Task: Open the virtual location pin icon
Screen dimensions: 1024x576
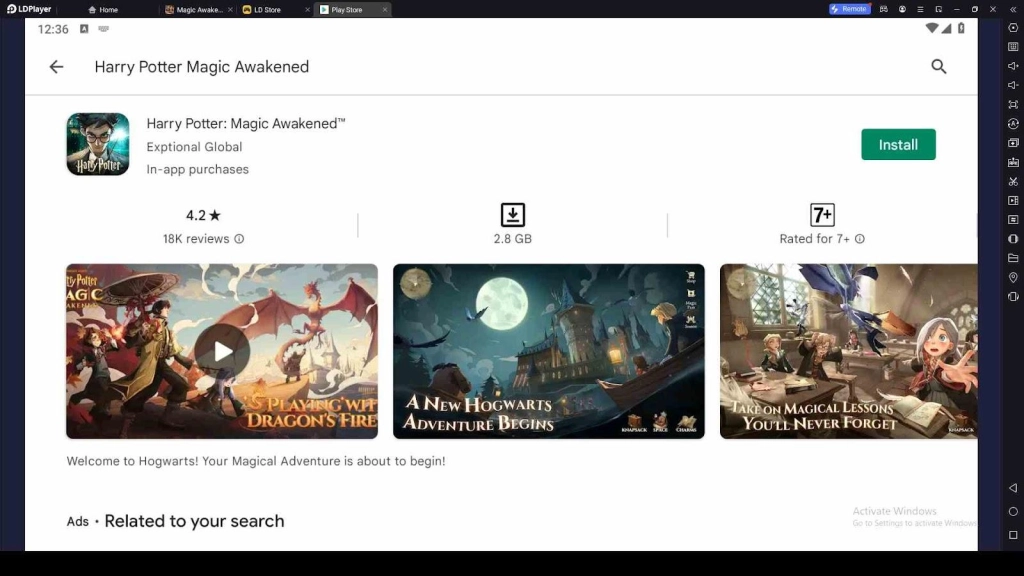Action: [x=1013, y=278]
